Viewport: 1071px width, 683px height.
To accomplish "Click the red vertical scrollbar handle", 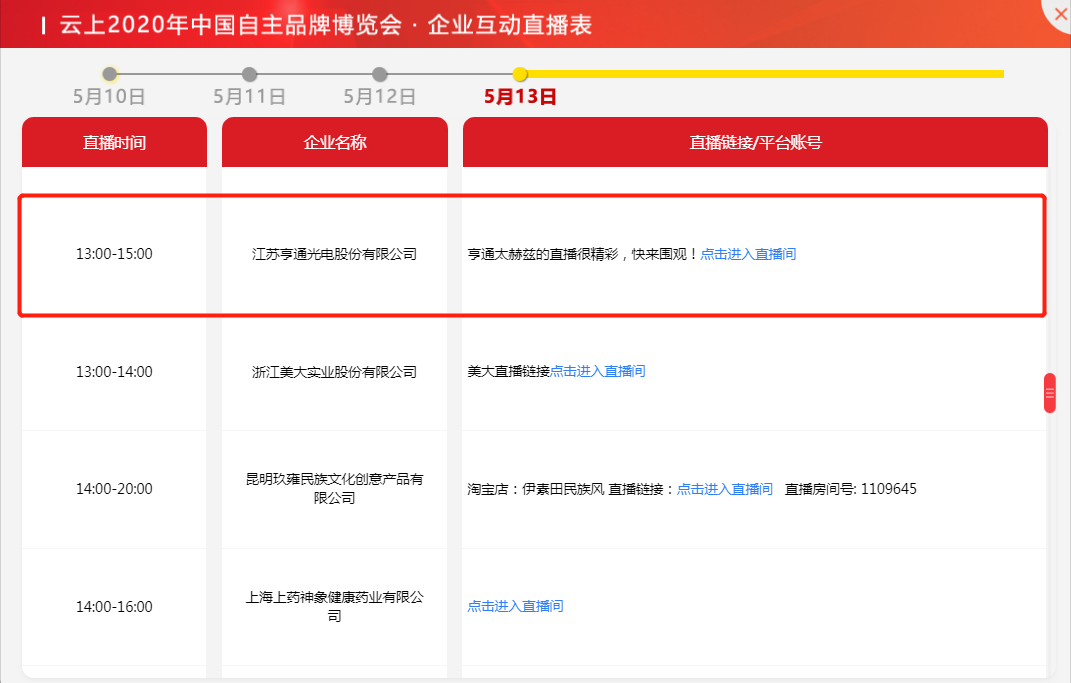I will [x=1050, y=393].
